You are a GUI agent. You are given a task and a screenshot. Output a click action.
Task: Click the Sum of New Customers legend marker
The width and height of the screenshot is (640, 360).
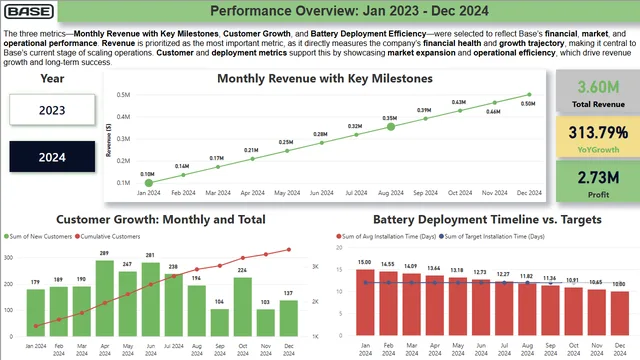tap(6, 236)
